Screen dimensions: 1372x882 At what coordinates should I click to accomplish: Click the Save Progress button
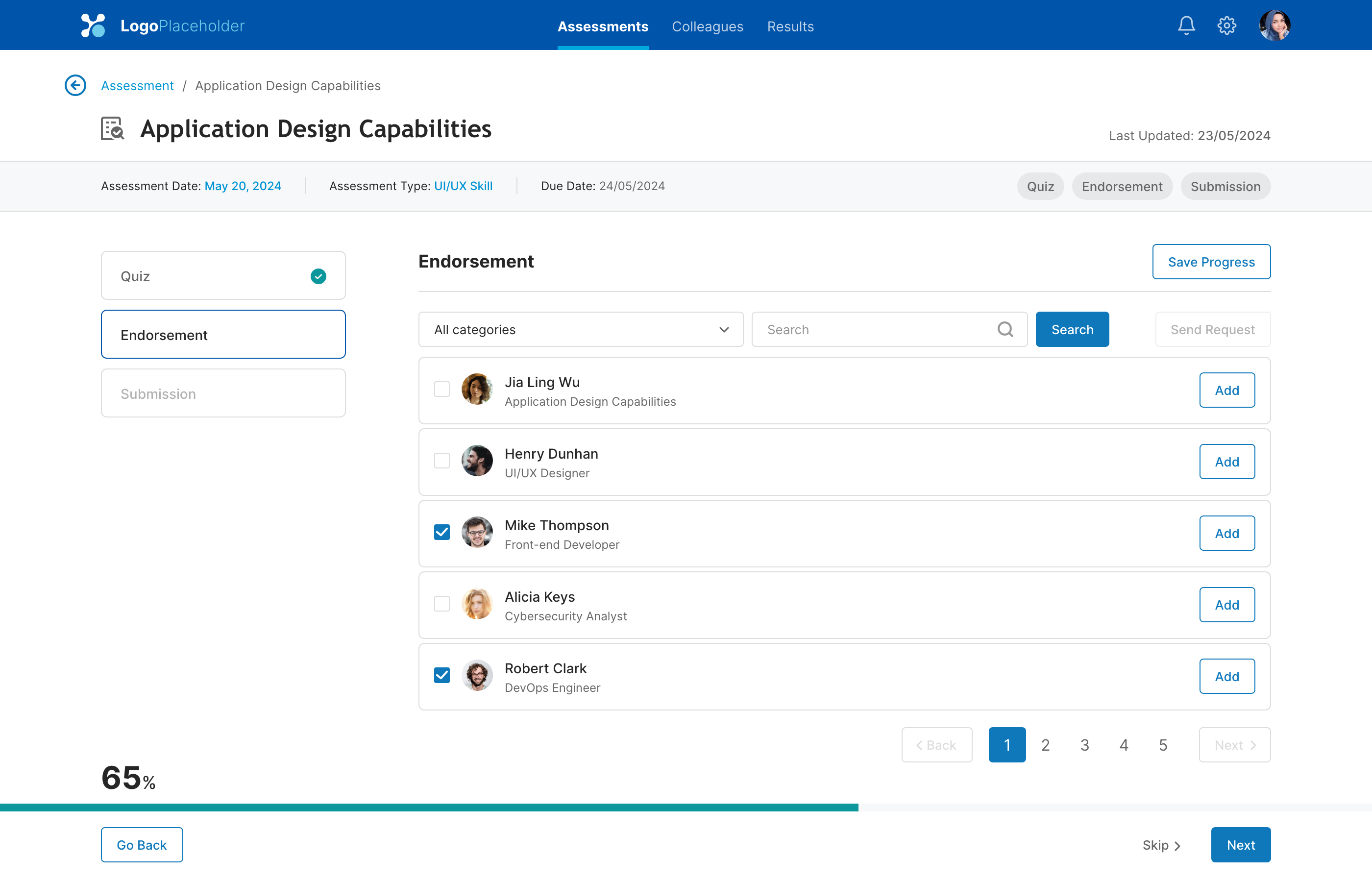[x=1211, y=262]
